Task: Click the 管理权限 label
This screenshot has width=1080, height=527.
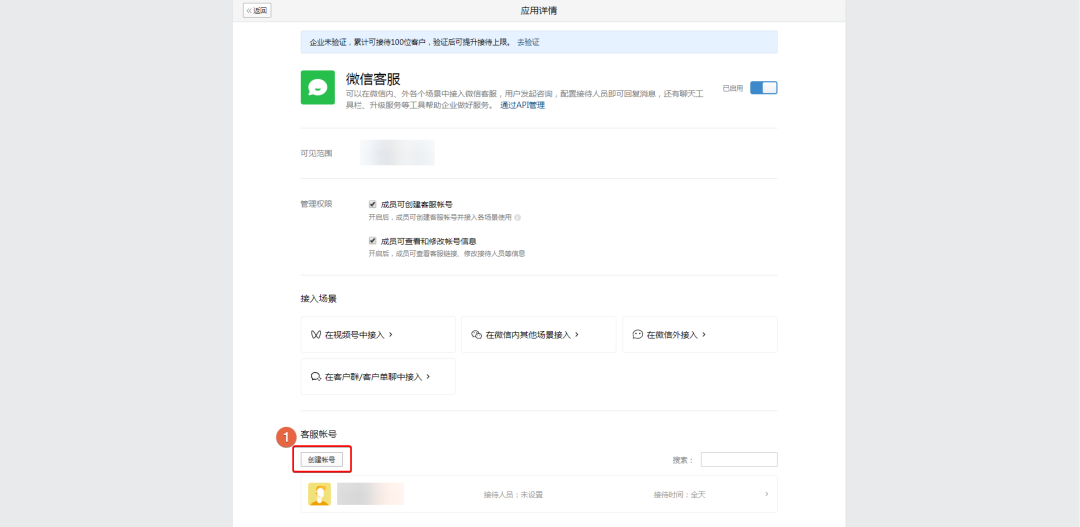Action: pos(316,205)
